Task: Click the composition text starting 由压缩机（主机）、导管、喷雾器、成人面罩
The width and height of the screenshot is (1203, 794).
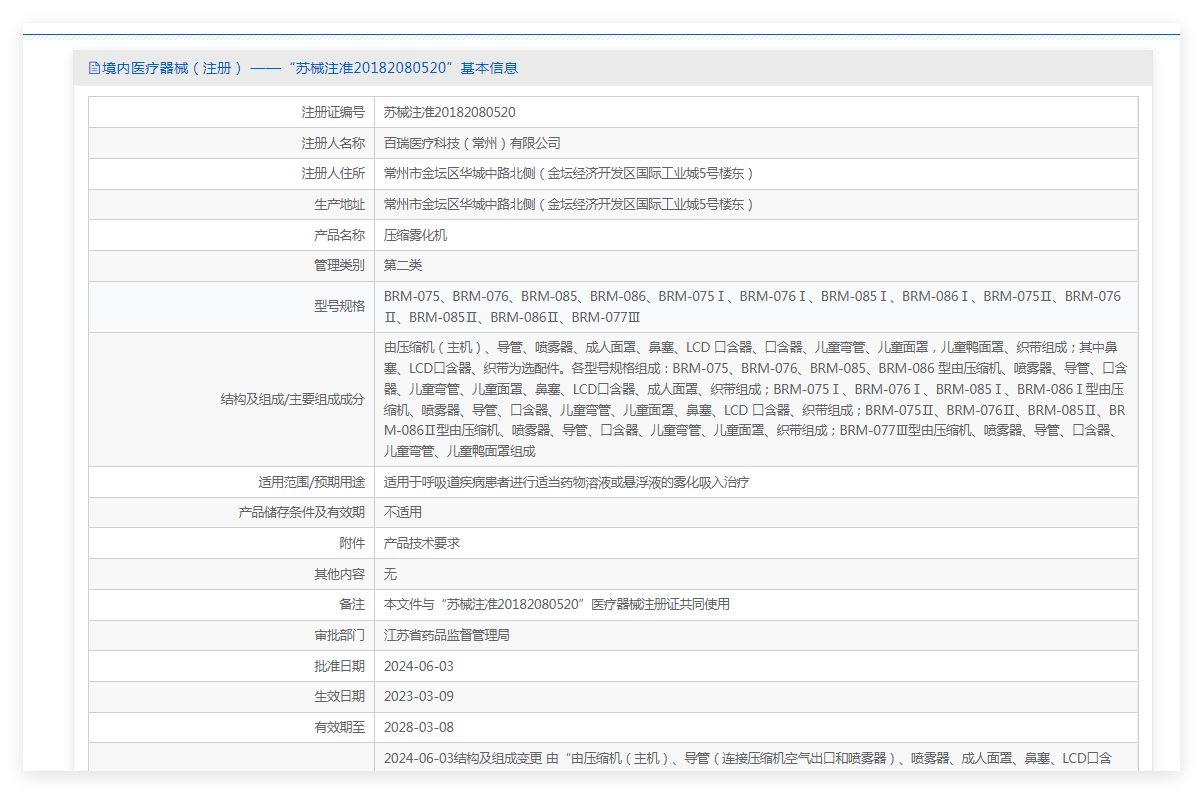Action: pos(756,400)
